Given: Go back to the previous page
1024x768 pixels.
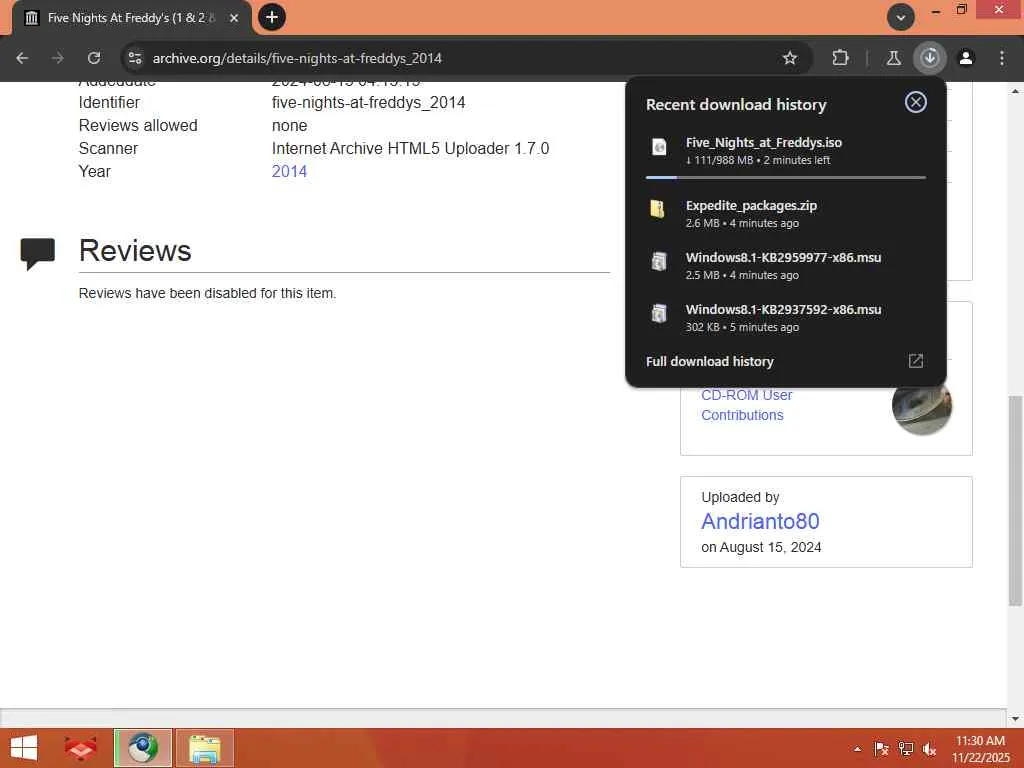Looking at the screenshot, I should [x=22, y=58].
